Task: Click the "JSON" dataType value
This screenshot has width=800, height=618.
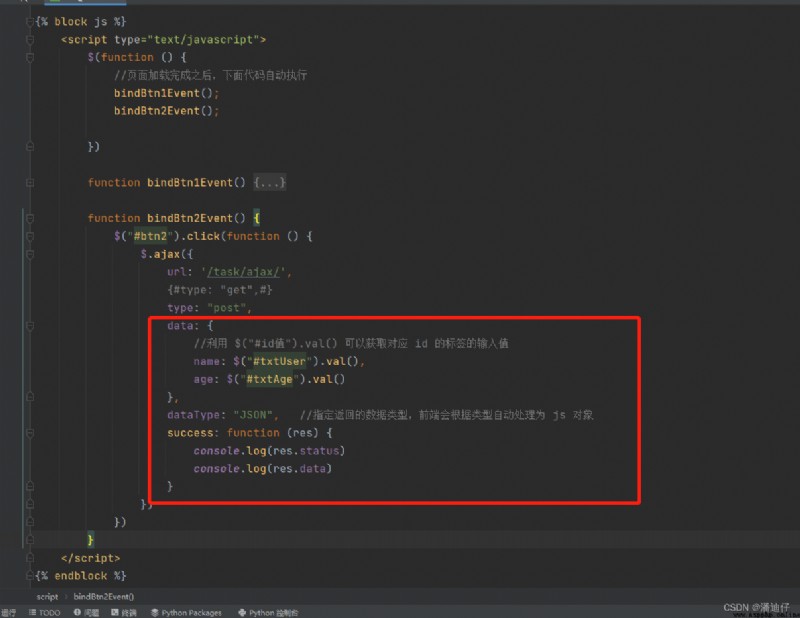Action: point(253,415)
